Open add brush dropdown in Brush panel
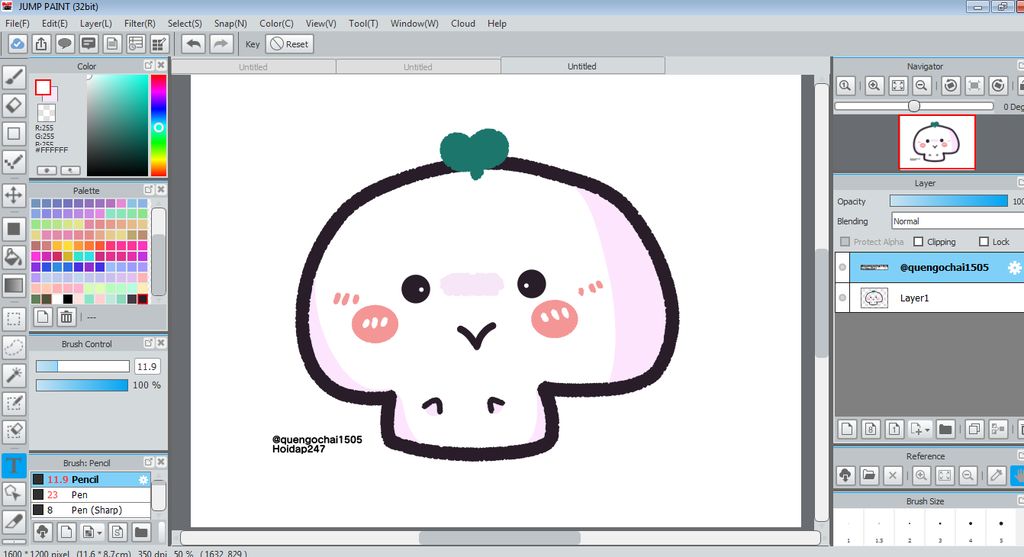This screenshot has width=1024, height=557. click(99, 532)
